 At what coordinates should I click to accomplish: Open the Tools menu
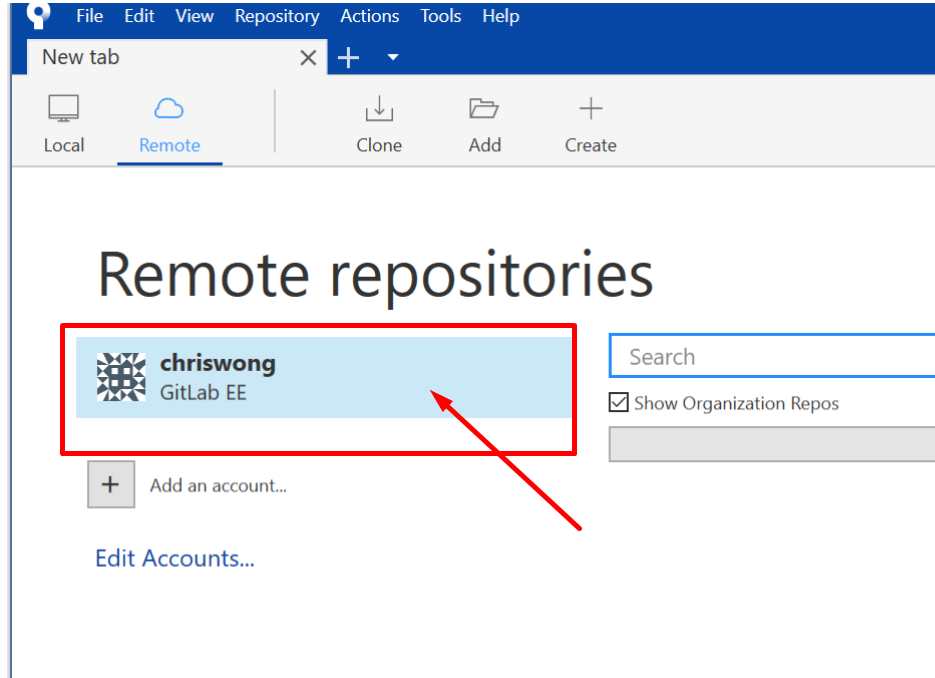(441, 16)
